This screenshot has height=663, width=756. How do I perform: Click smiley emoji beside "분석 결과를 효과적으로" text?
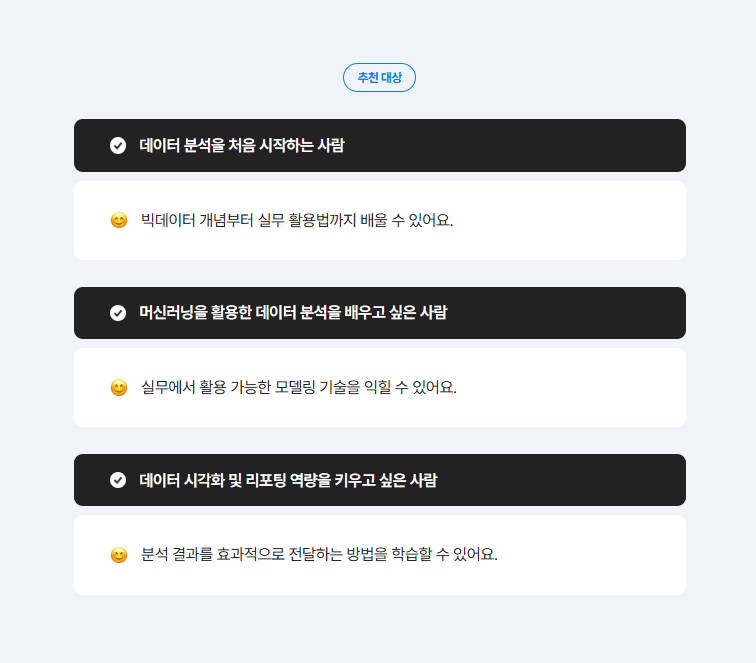click(119, 555)
